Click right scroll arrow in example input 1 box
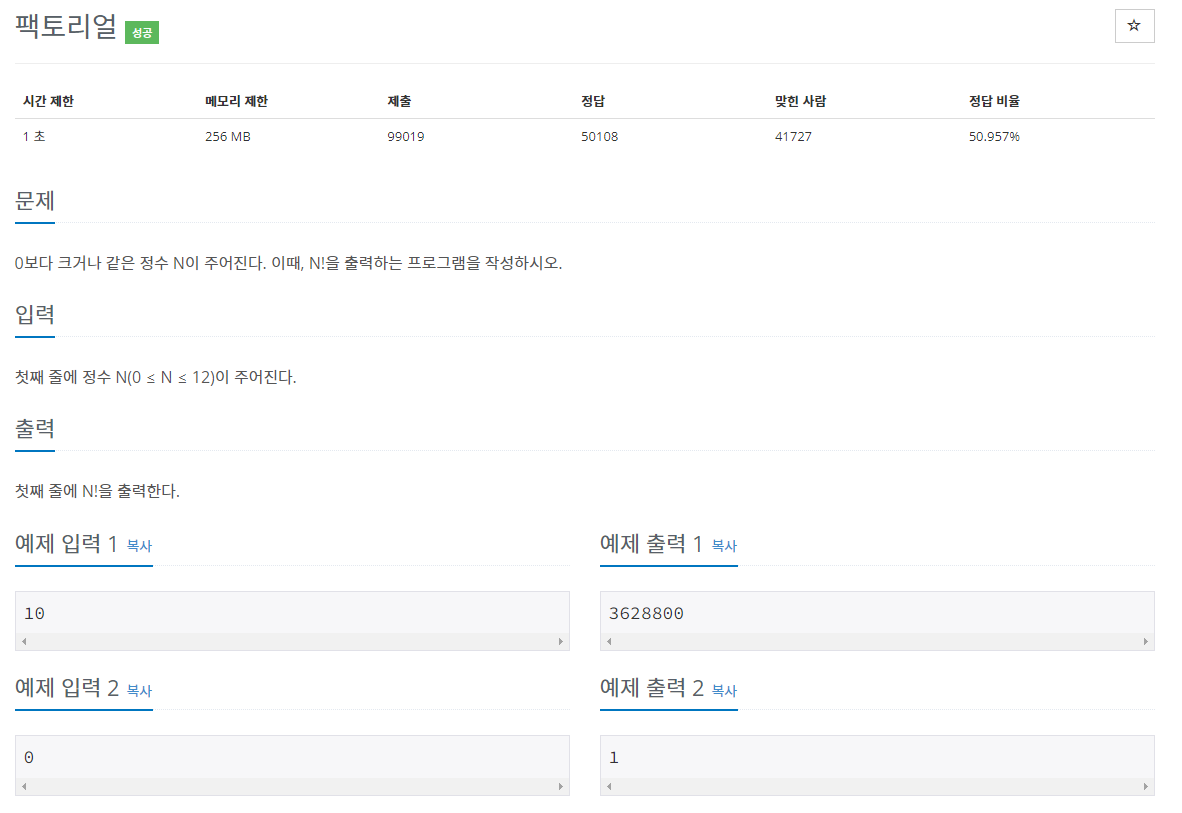Viewport: 1182px width, 813px height. pos(561,641)
